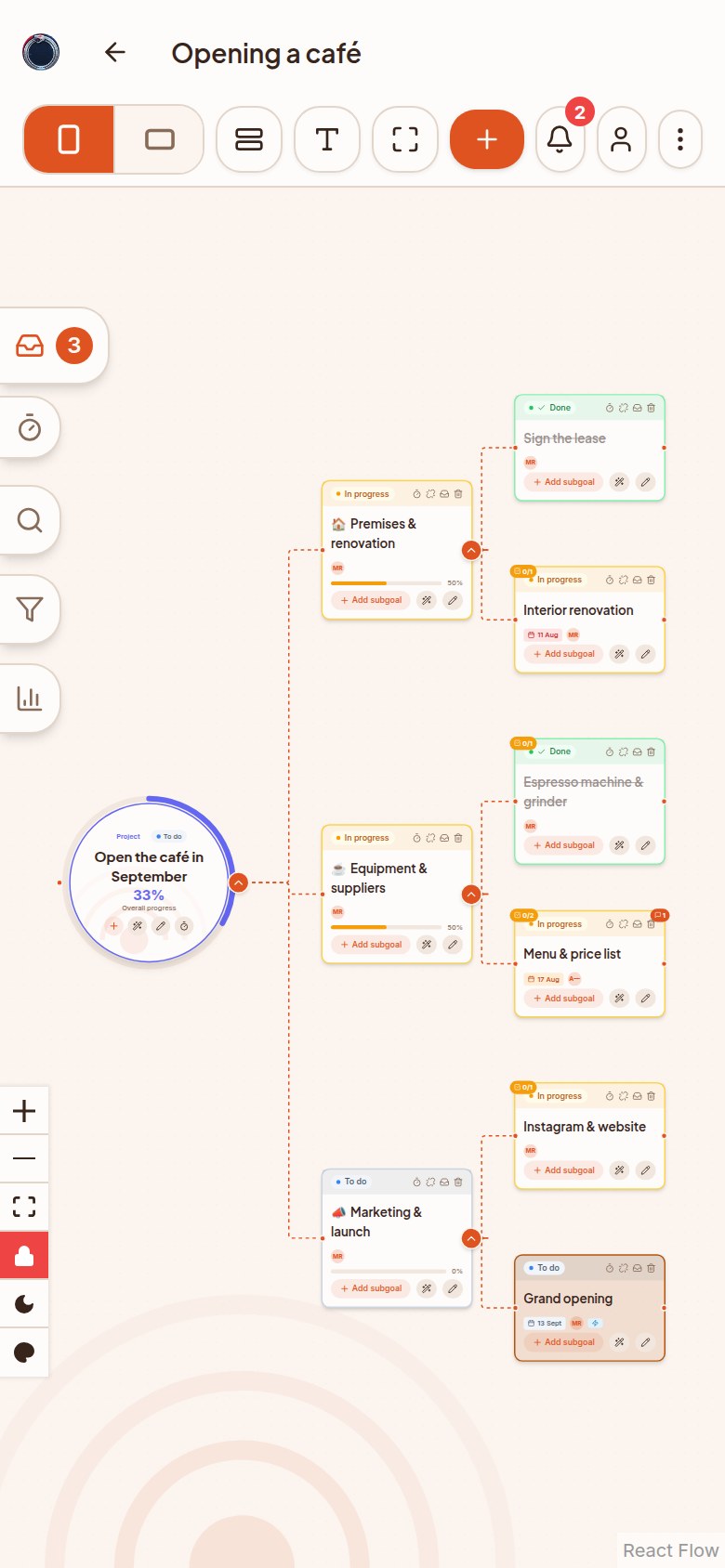Click the toolbar fullscreen frame icon
Image resolution: width=725 pixels, height=1568 pixels.
tap(405, 139)
